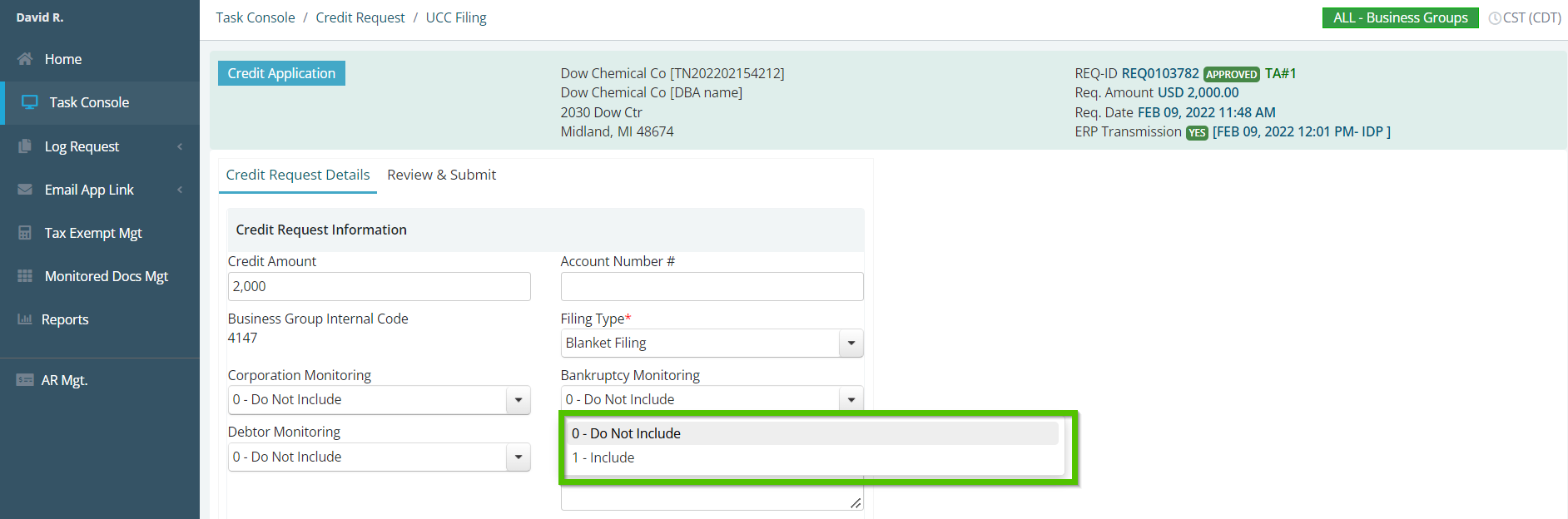This screenshot has width=1568, height=519.
Task: Open Reports in the sidebar
Action: (100, 319)
